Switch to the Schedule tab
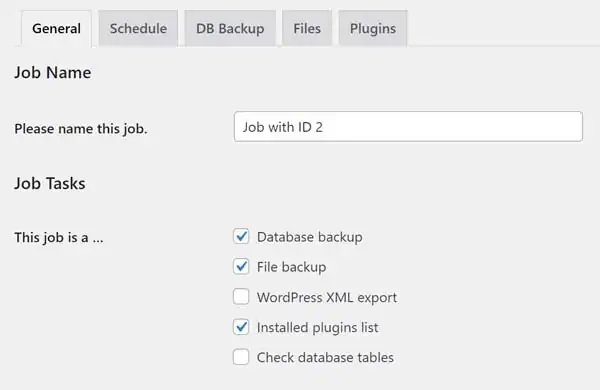 (138, 28)
